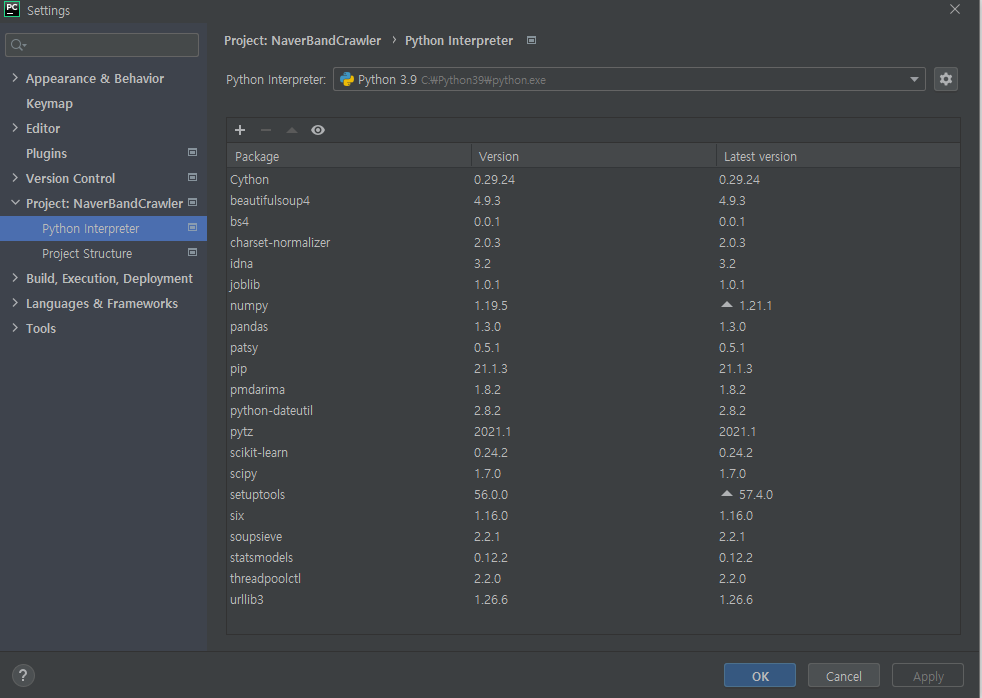Select the patsy package row
This screenshot has height=698, width=982.
pos(593,347)
